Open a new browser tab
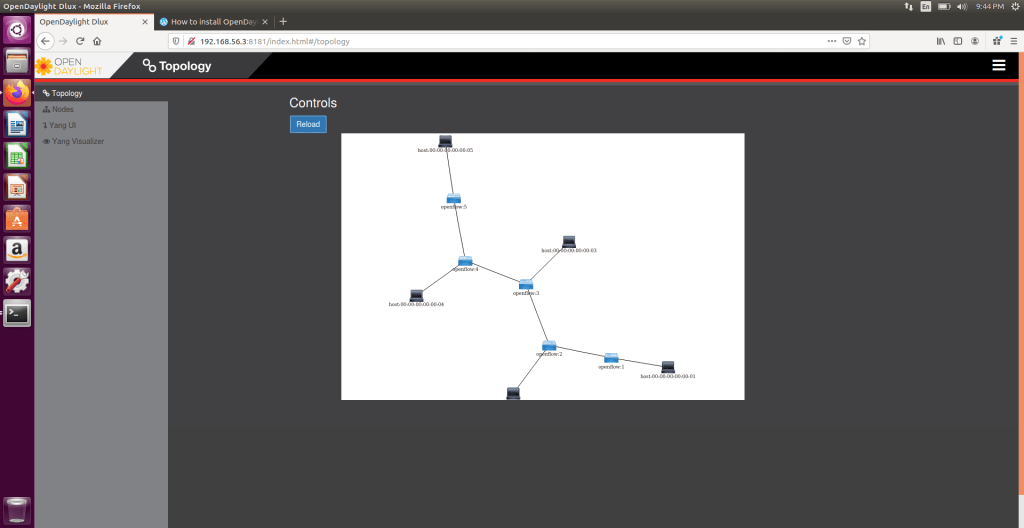The image size is (1024, 528). point(284,21)
